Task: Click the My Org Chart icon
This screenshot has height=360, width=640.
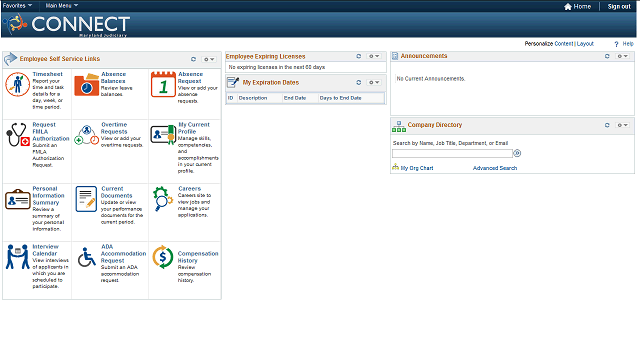Action: pos(396,167)
